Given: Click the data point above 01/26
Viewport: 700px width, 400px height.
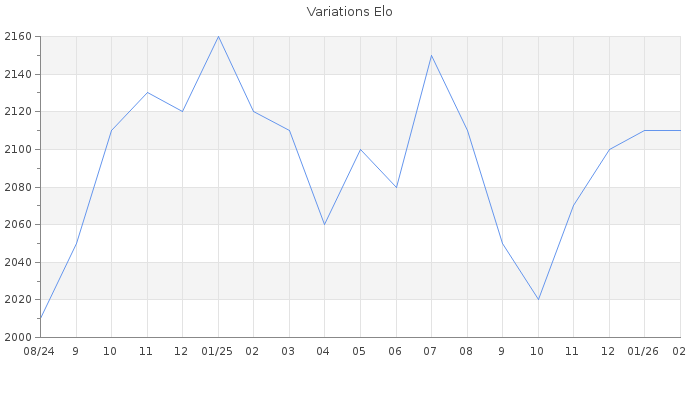Looking at the screenshot, I should (644, 130).
